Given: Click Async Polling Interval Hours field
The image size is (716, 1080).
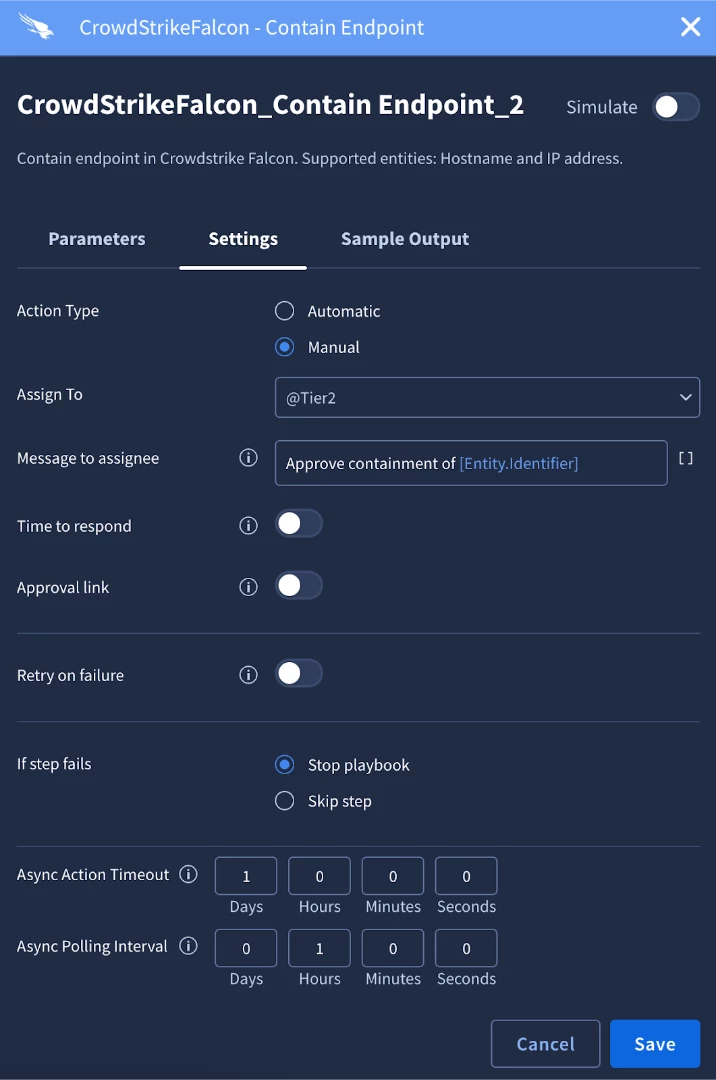Looking at the screenshot, I should [319, 948].
